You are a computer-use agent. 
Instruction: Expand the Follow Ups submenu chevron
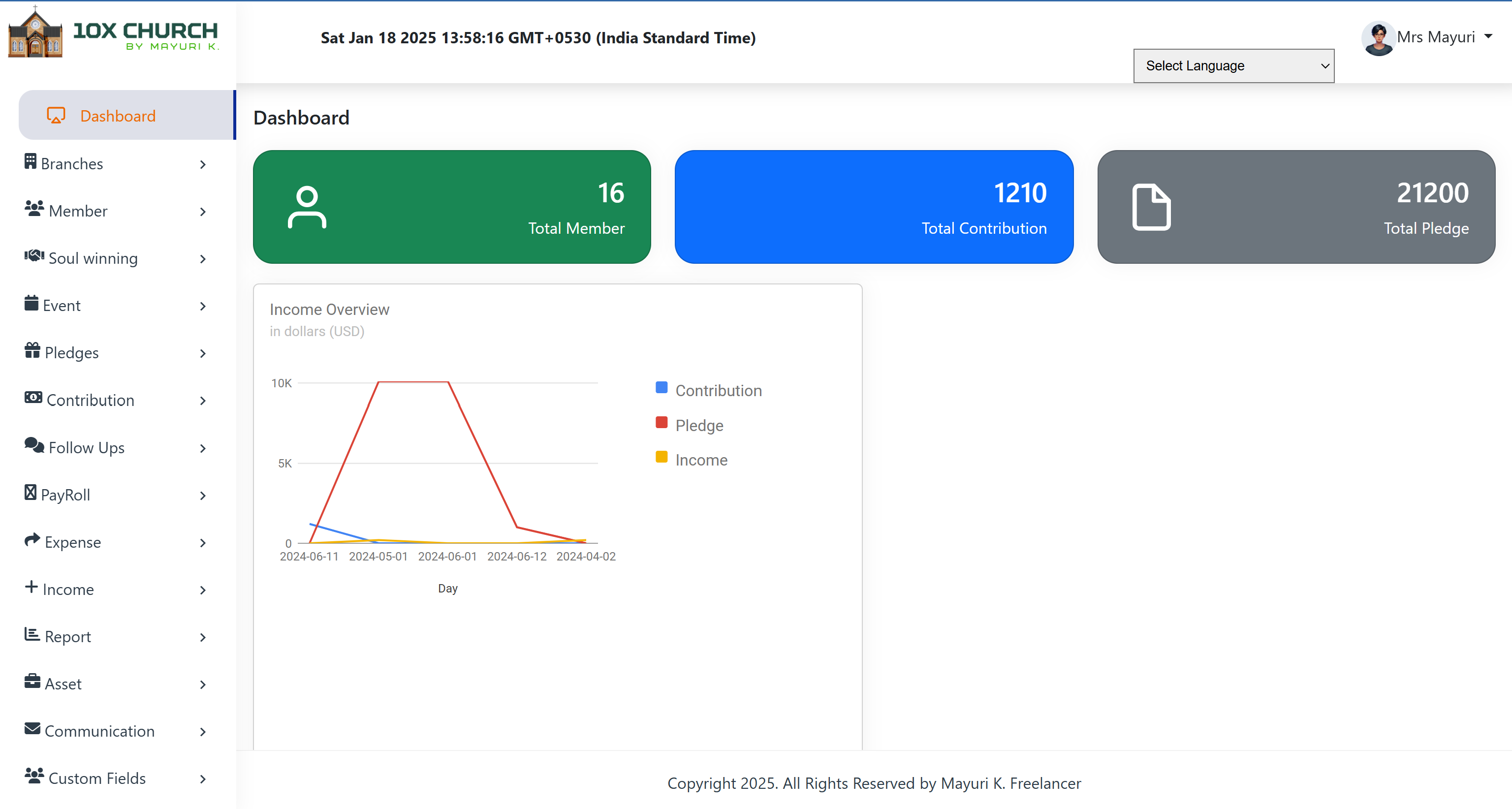pos(202,448)
